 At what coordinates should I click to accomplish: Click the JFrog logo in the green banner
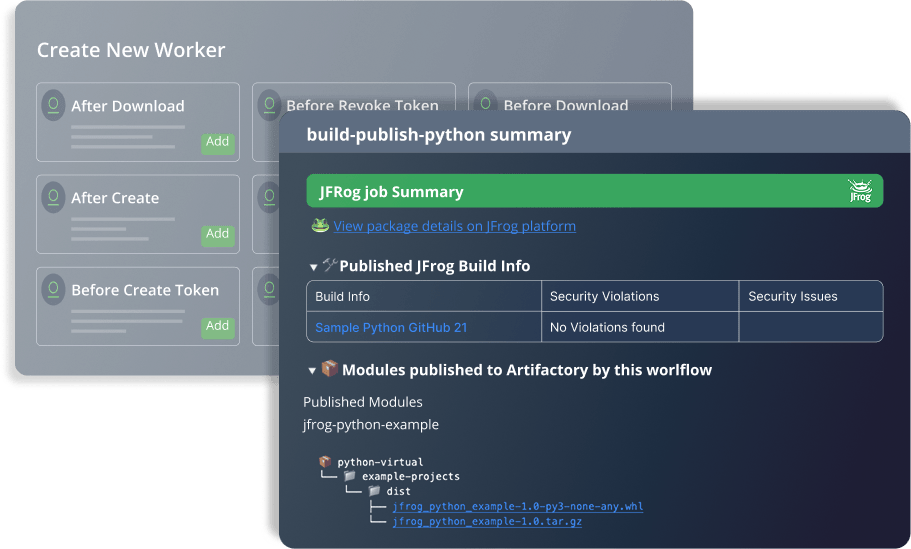coord(860,191)
